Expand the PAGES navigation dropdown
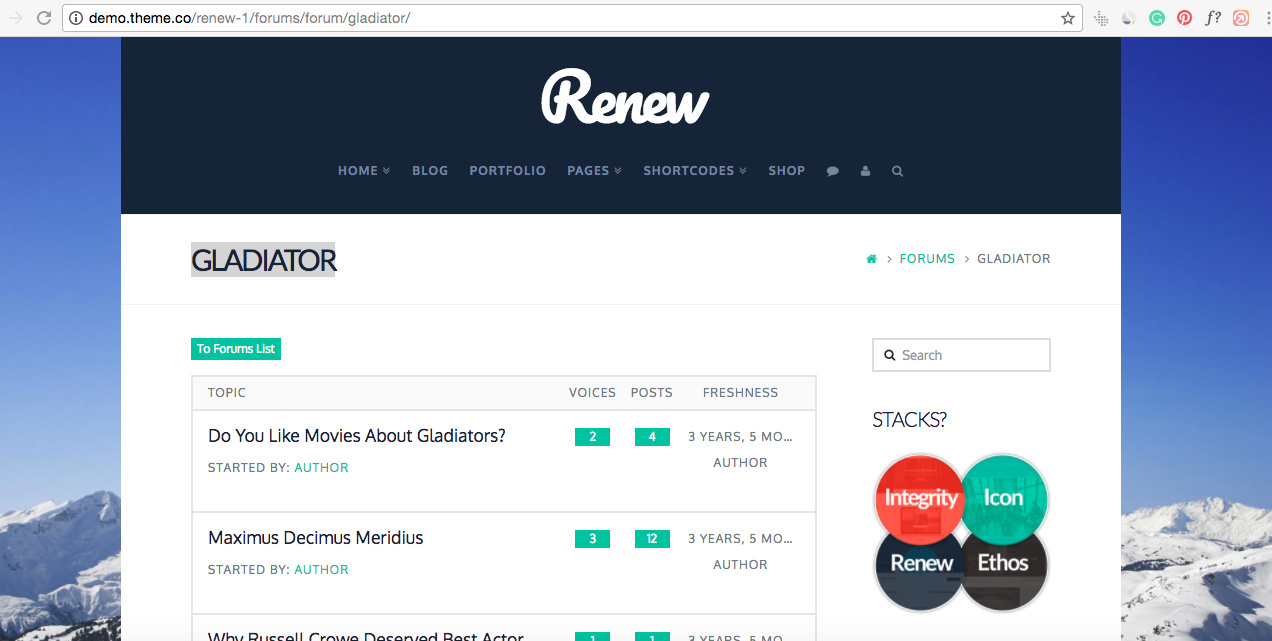Image resolution: width=1272 pixels, height=641 pixels. click(594, 171)
